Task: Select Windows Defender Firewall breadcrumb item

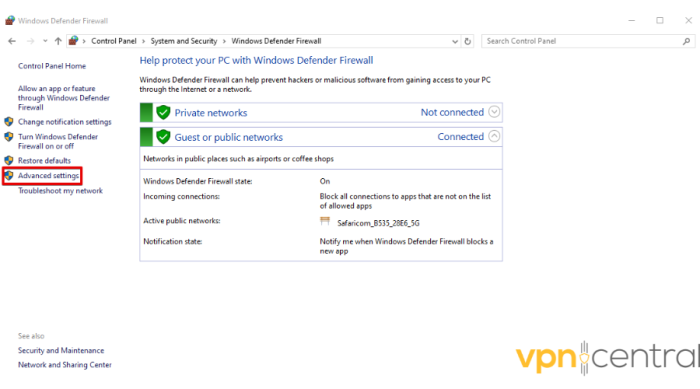Action: click(x=276, y=41)
